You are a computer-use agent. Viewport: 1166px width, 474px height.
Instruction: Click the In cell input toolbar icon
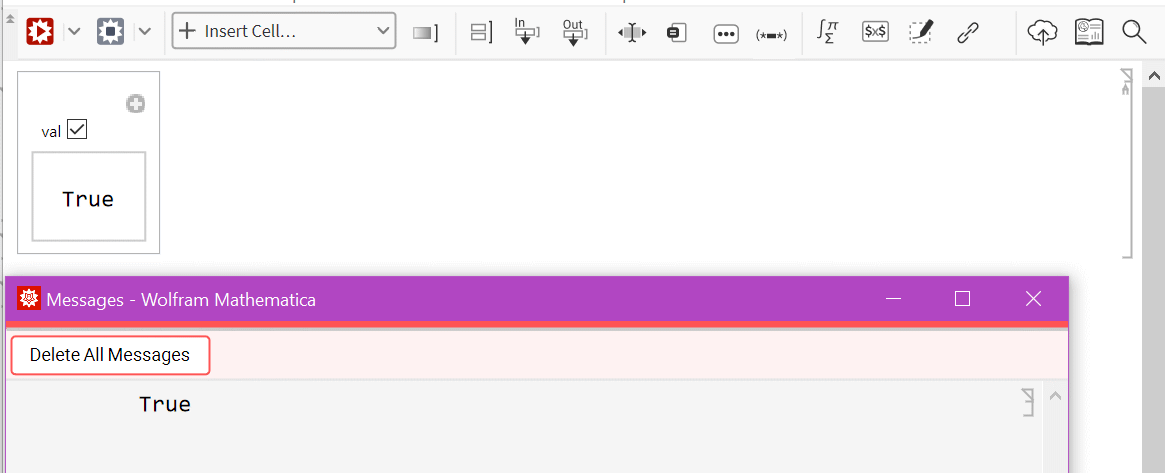526,31
